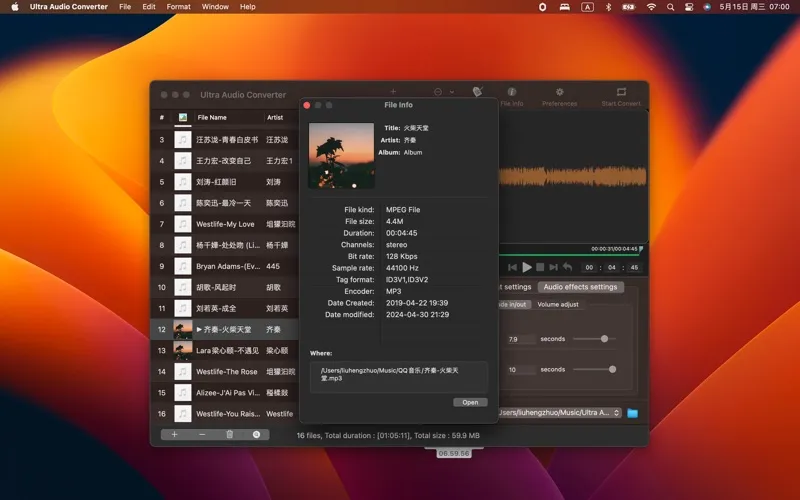The image size is (800, 500).
Task: Click the Spotlight search menu bar icon
Action: click(670, 7)
